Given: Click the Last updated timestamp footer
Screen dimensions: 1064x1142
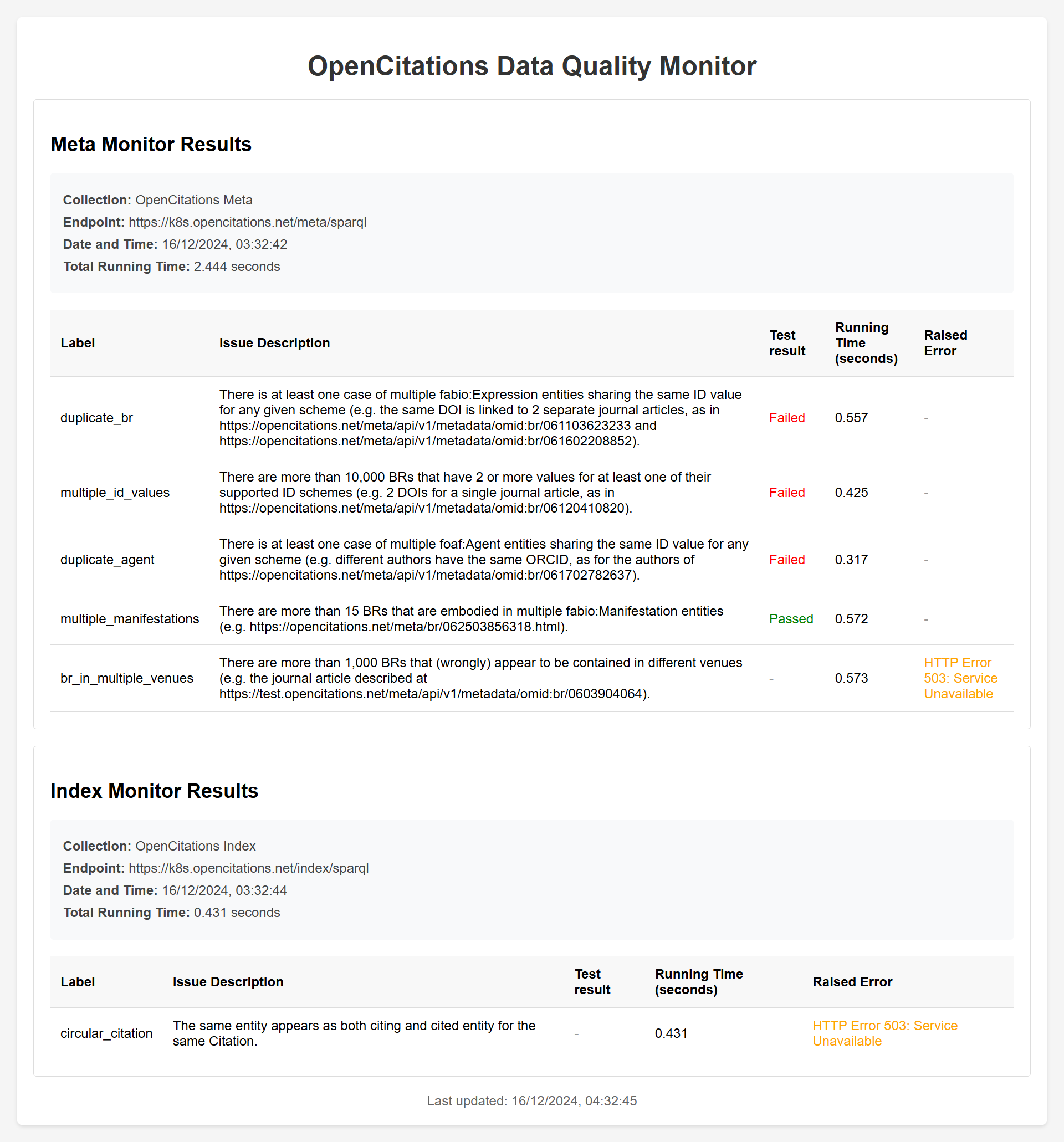Looking at the screenshot, I should tap(531, 1100).
